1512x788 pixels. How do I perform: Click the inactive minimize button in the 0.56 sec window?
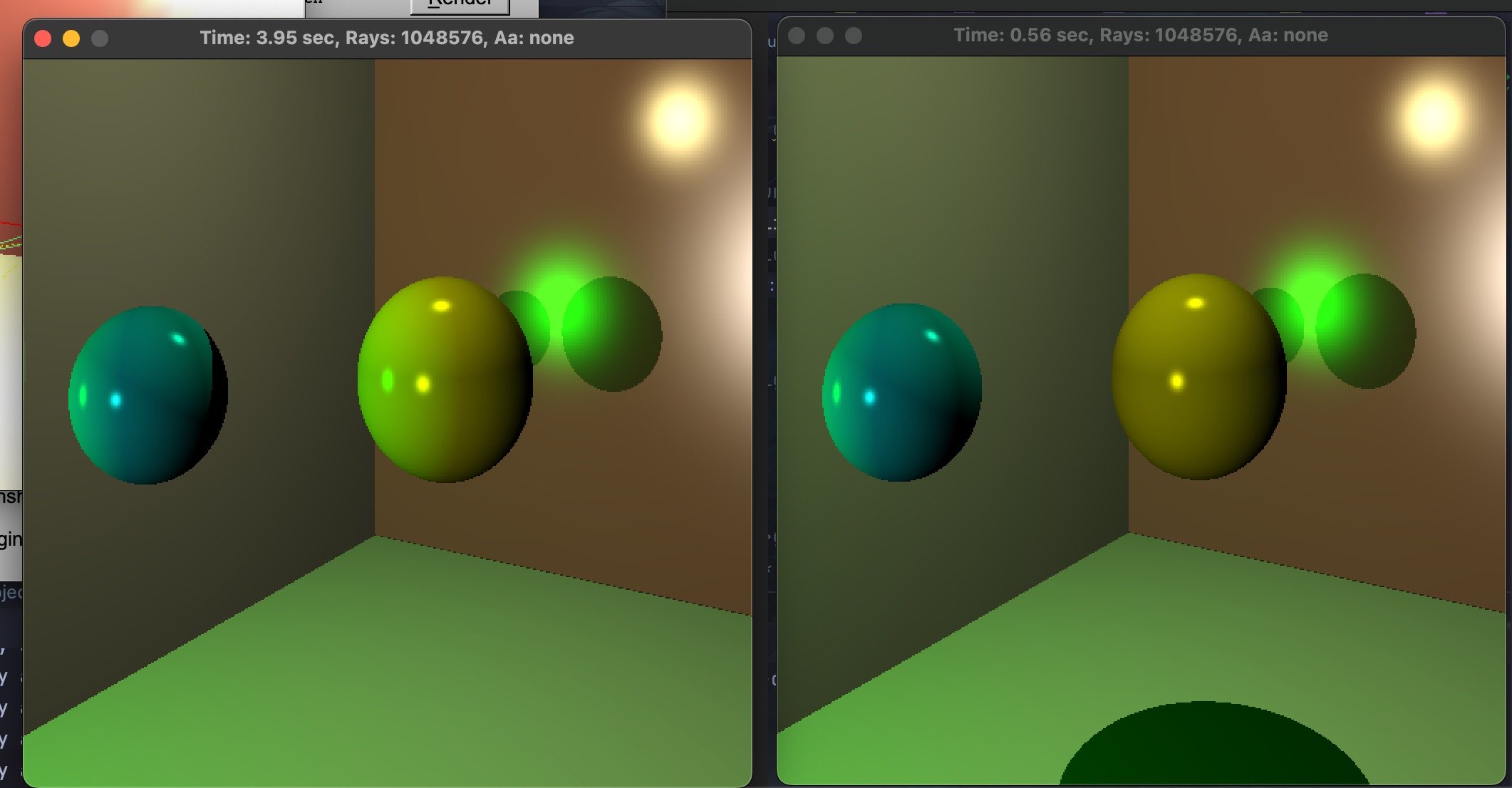[x=825, y=36]
